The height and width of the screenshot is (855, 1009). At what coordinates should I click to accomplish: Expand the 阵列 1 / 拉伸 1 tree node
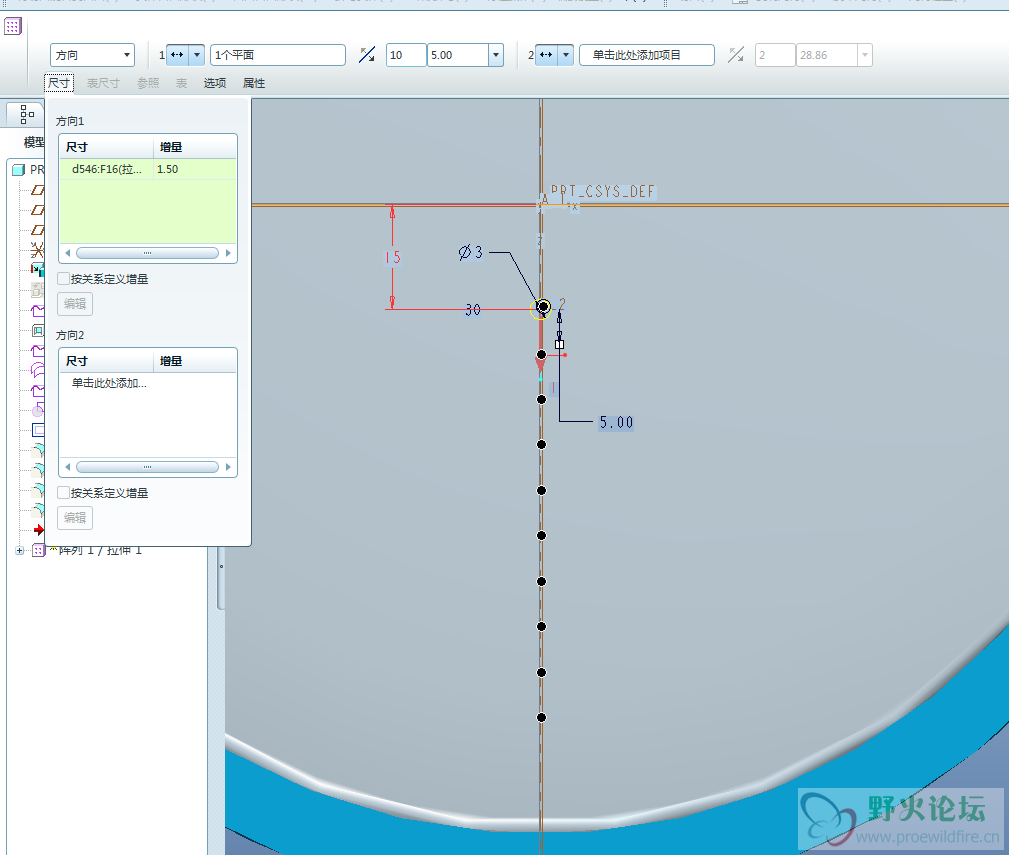tap(19, 551)
